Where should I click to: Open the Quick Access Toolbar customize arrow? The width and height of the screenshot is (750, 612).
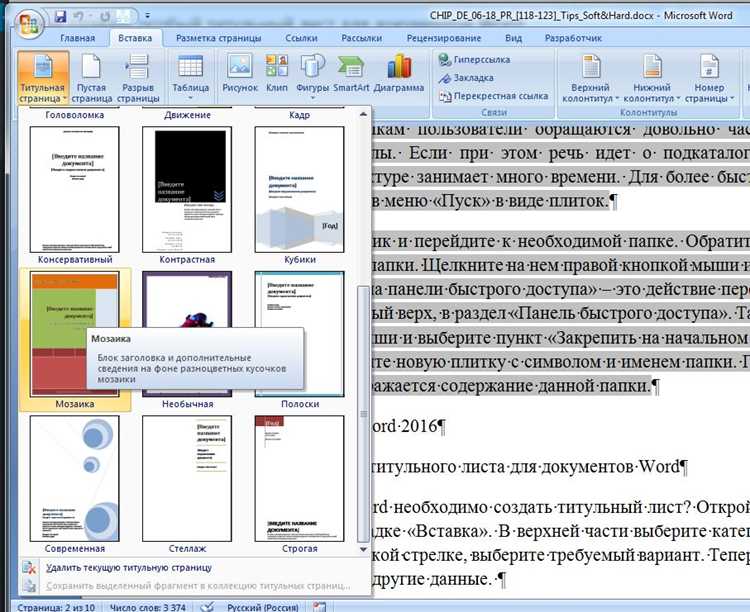148,16
